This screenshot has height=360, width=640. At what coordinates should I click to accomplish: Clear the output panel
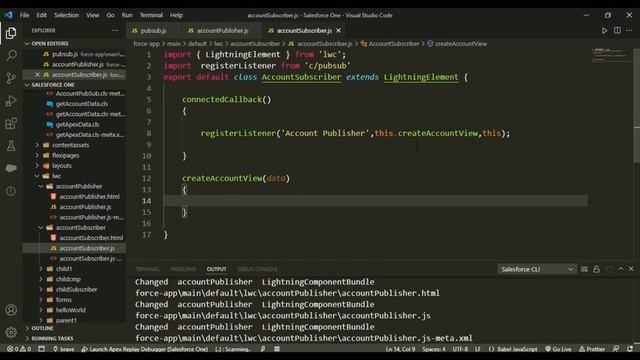584,269
